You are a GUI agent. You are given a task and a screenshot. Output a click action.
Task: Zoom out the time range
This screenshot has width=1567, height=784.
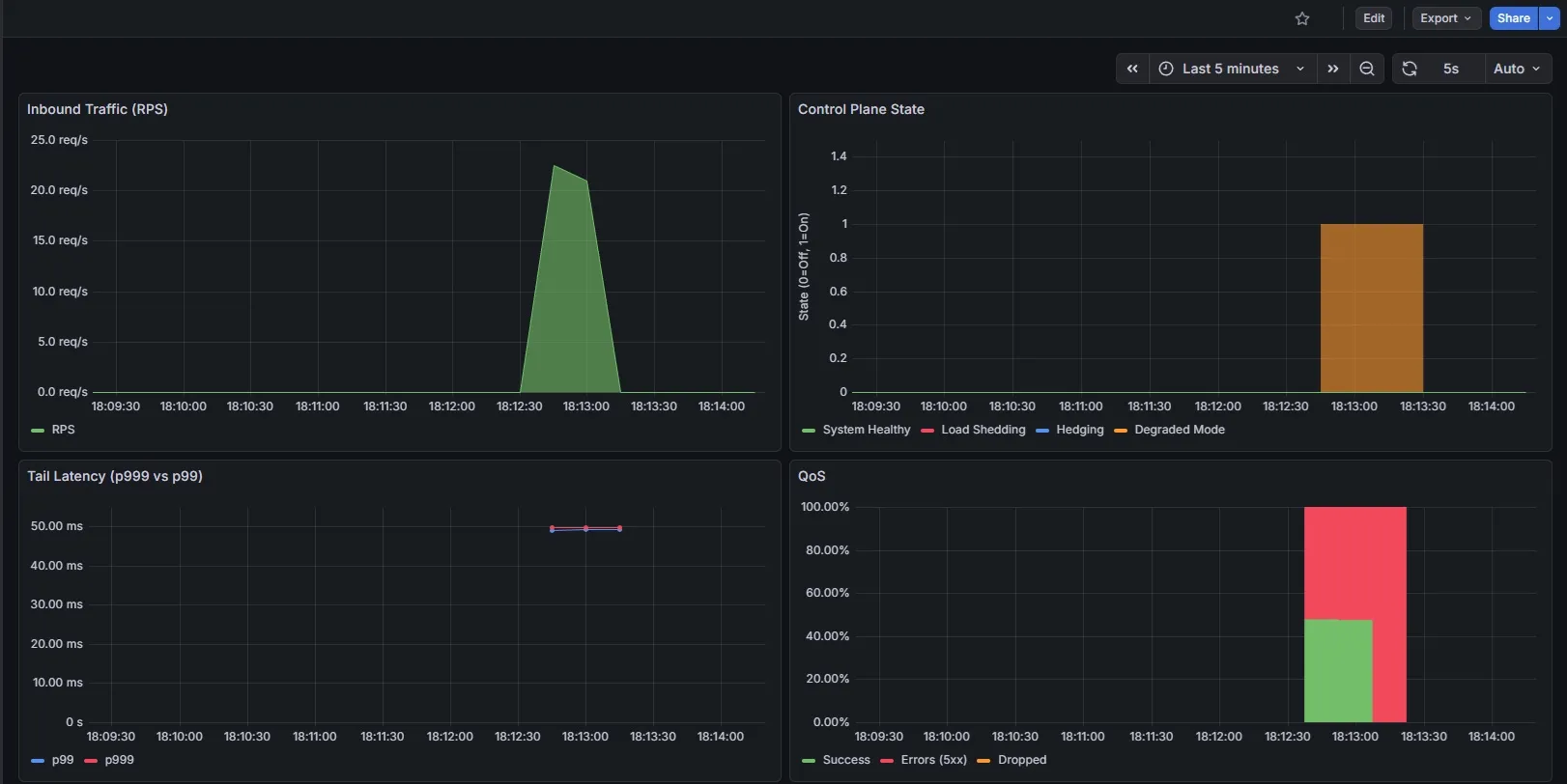coord(1367,69)
